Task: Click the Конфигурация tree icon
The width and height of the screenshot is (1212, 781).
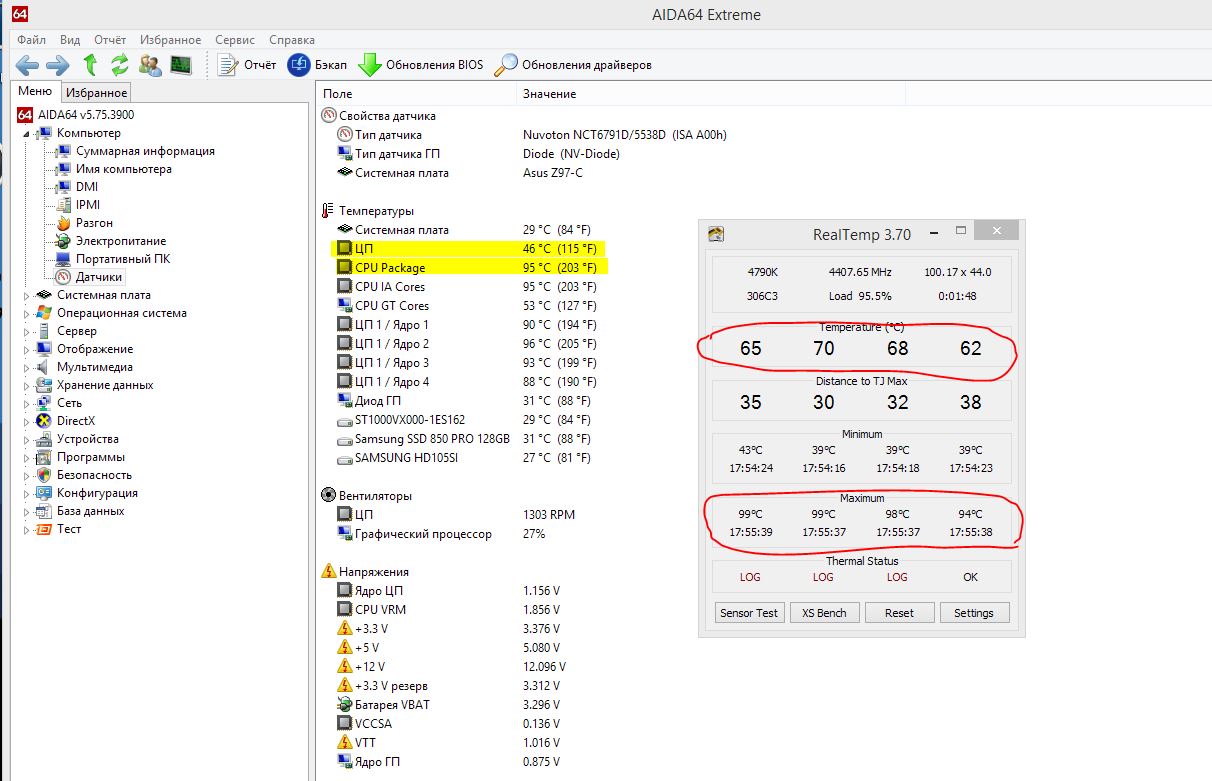Action: pos(43,493)
